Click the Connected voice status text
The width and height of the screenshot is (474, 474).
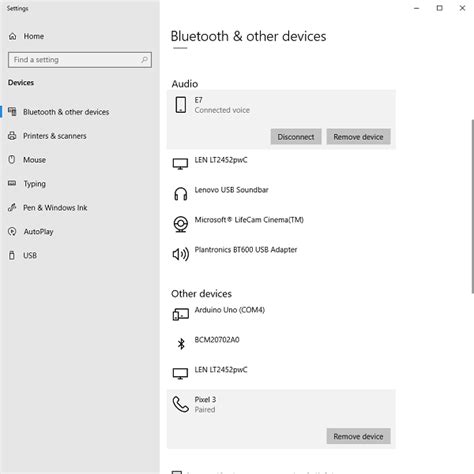click(x=222, y=110)
